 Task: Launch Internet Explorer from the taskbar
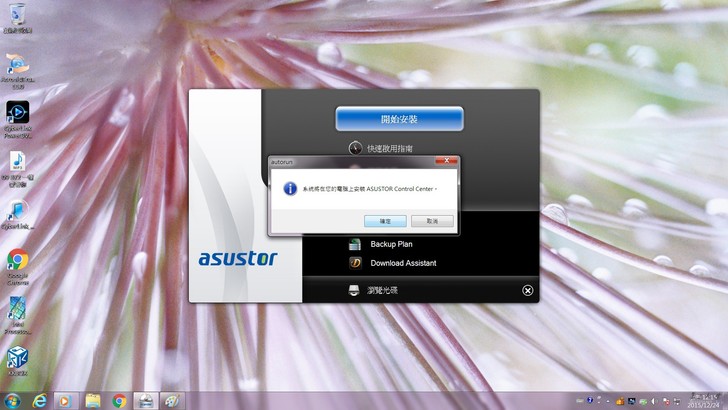[x=41, y=400]
